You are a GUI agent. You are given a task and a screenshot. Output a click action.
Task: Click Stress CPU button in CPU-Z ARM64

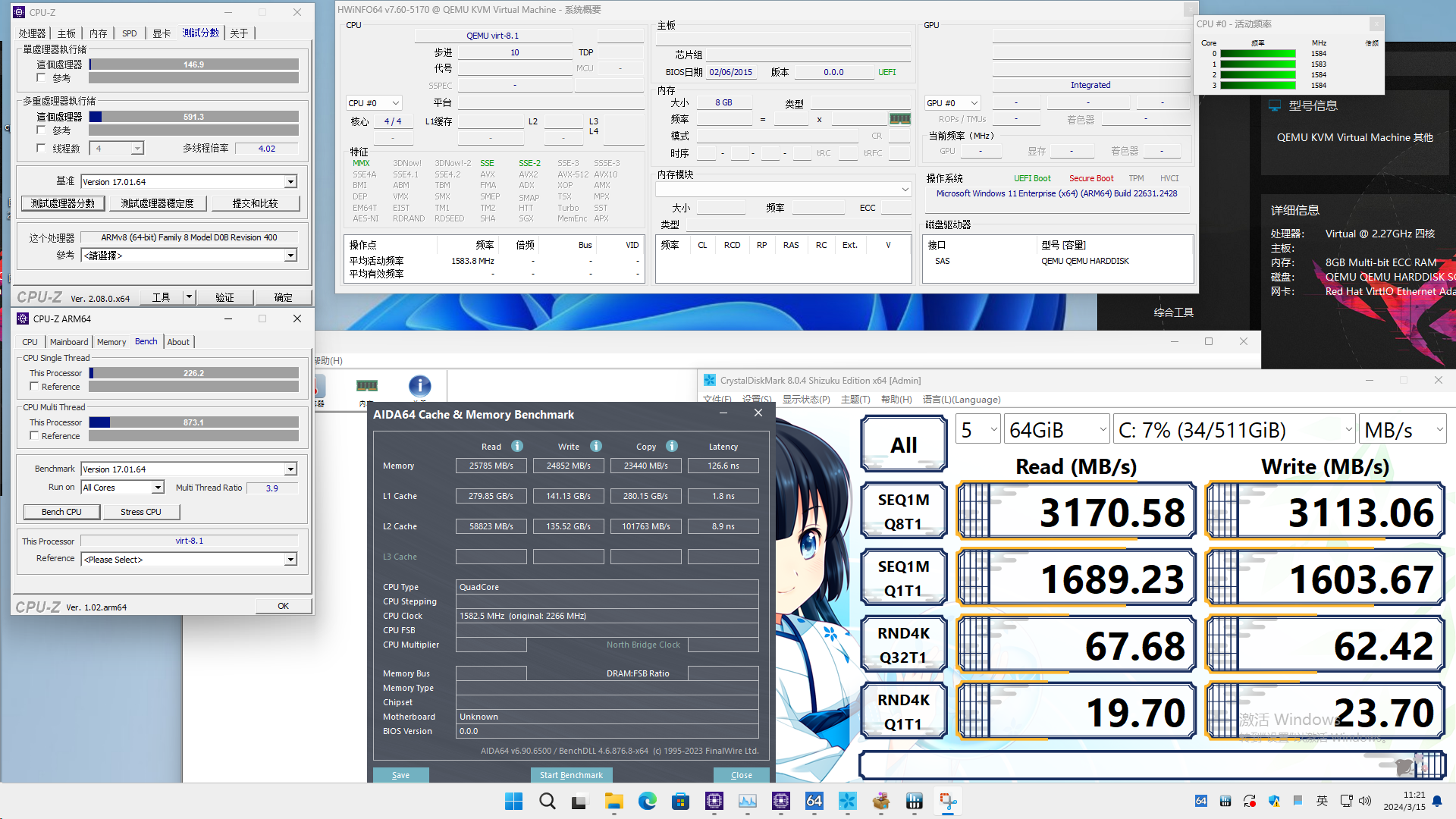(x=141, y=512)
